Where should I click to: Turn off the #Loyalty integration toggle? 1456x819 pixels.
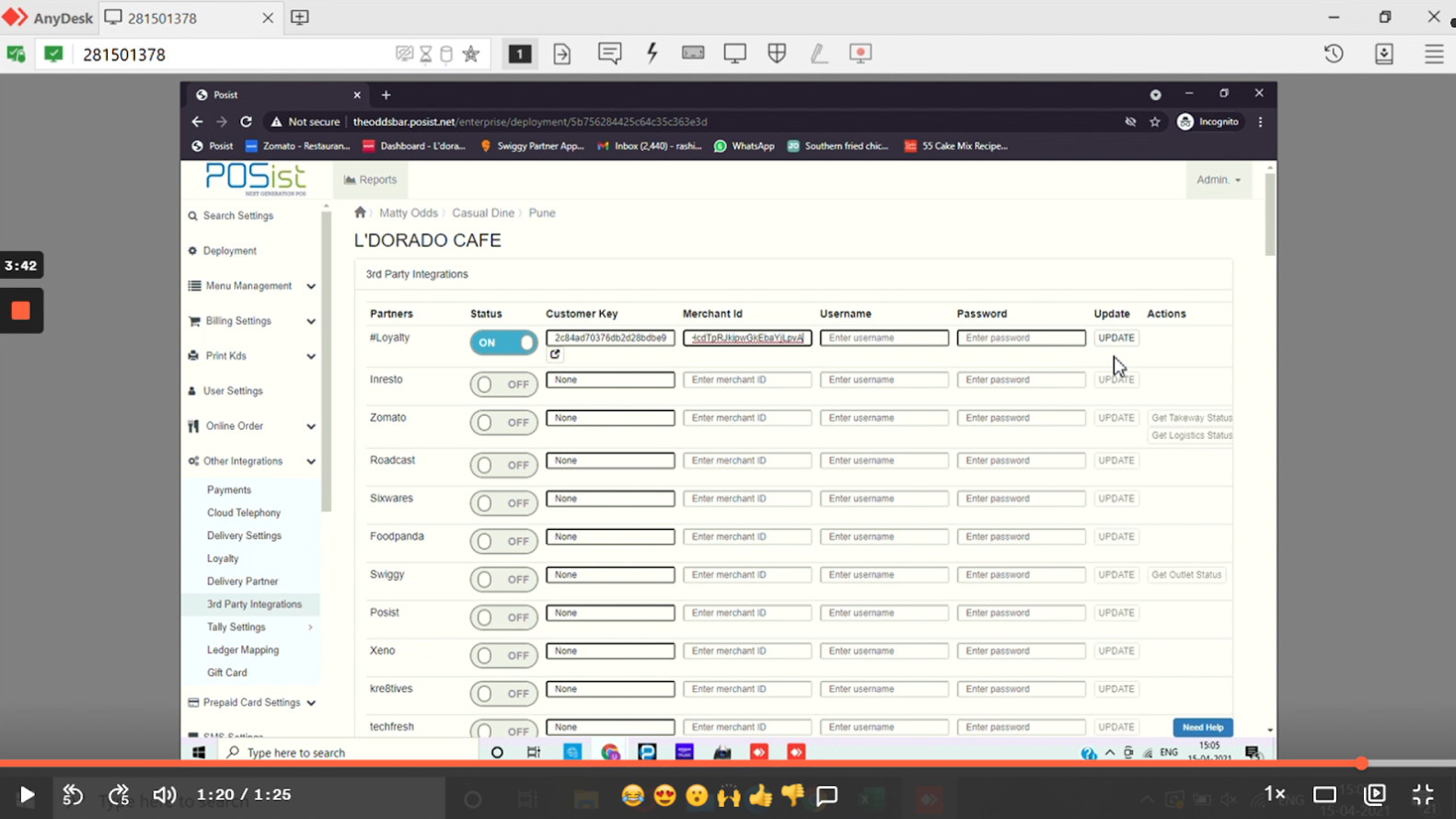click(x=503, y=342)
